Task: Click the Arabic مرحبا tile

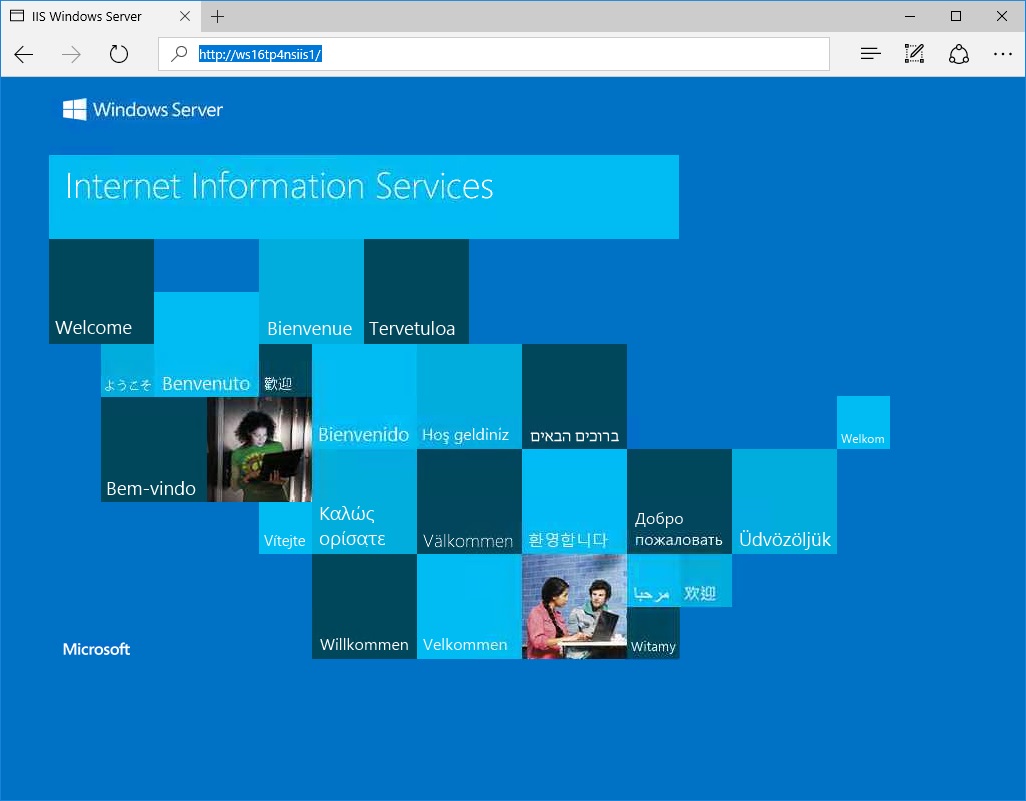Action: click(653, 580)
